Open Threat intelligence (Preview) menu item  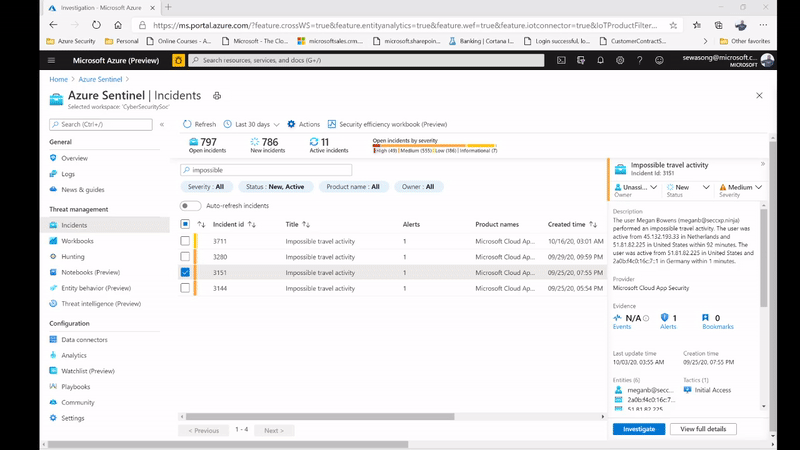[x=101, y=304]
